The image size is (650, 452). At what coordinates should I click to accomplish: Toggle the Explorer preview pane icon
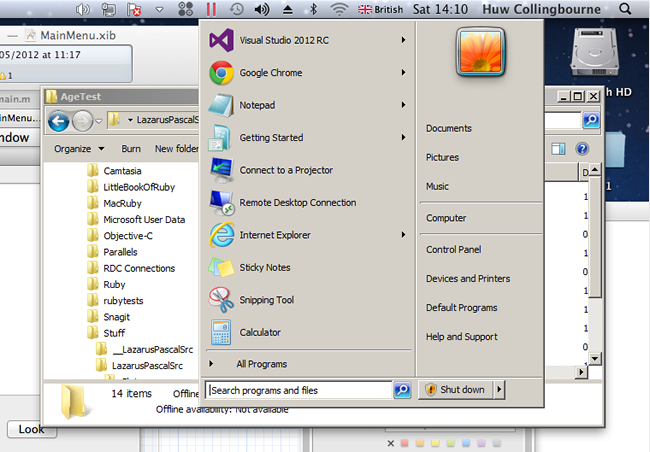pyautogui.click(x=558, y=148)
